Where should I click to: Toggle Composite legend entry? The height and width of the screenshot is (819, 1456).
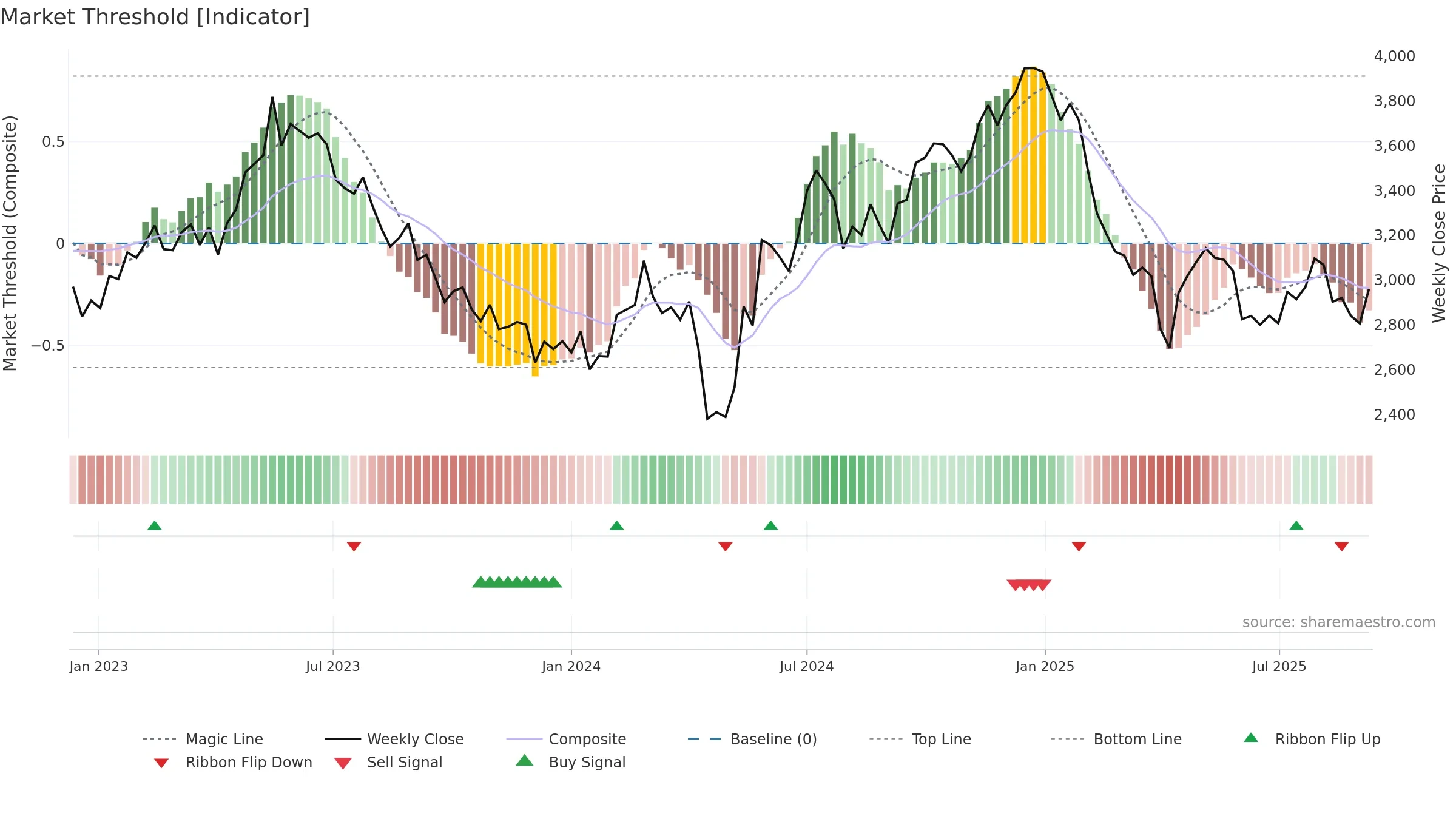pos(566,739)
